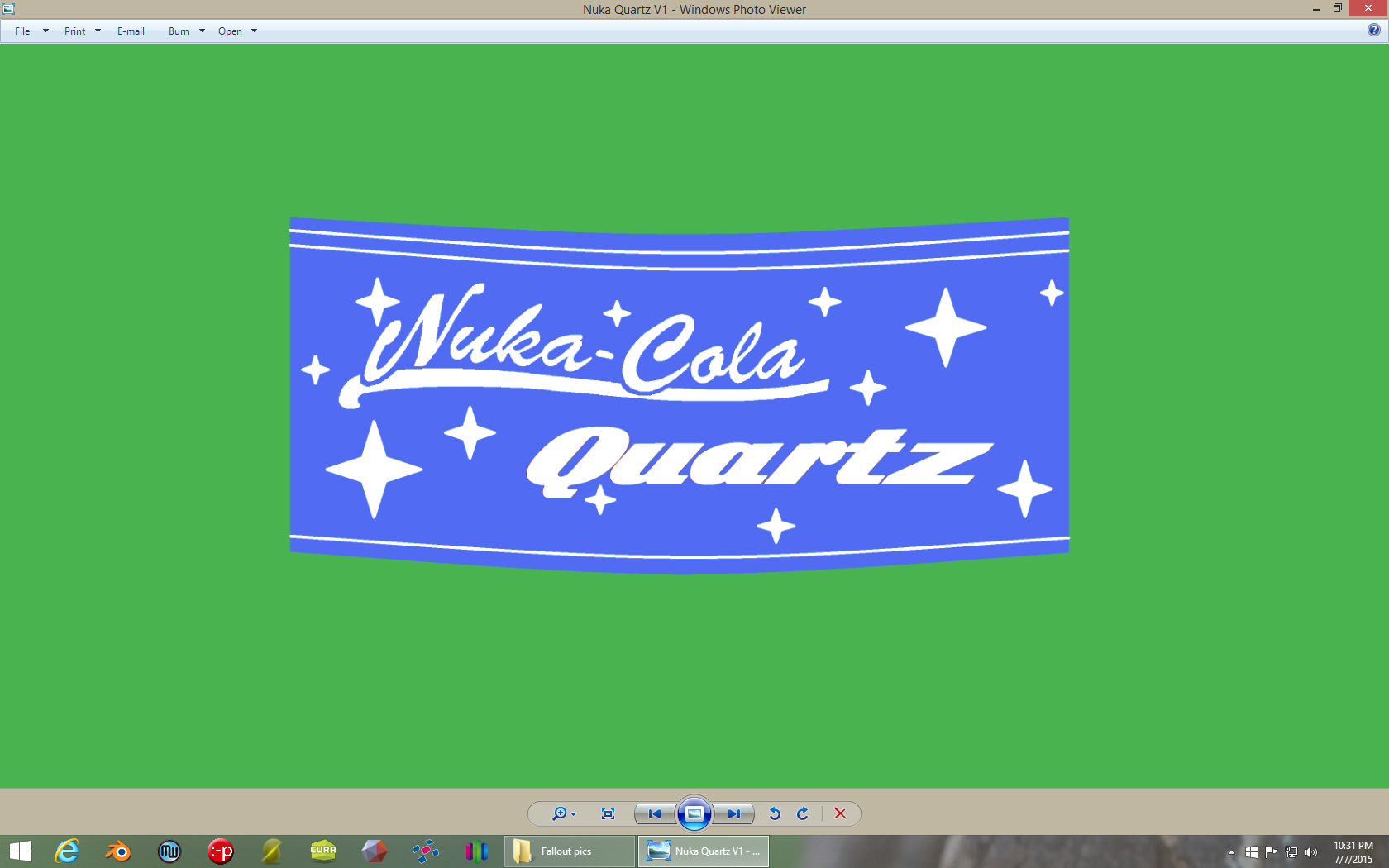The width and height of the screenshot is (1389, 868).
Task: Go to the next photo
Action: click(x=733, y=813)
